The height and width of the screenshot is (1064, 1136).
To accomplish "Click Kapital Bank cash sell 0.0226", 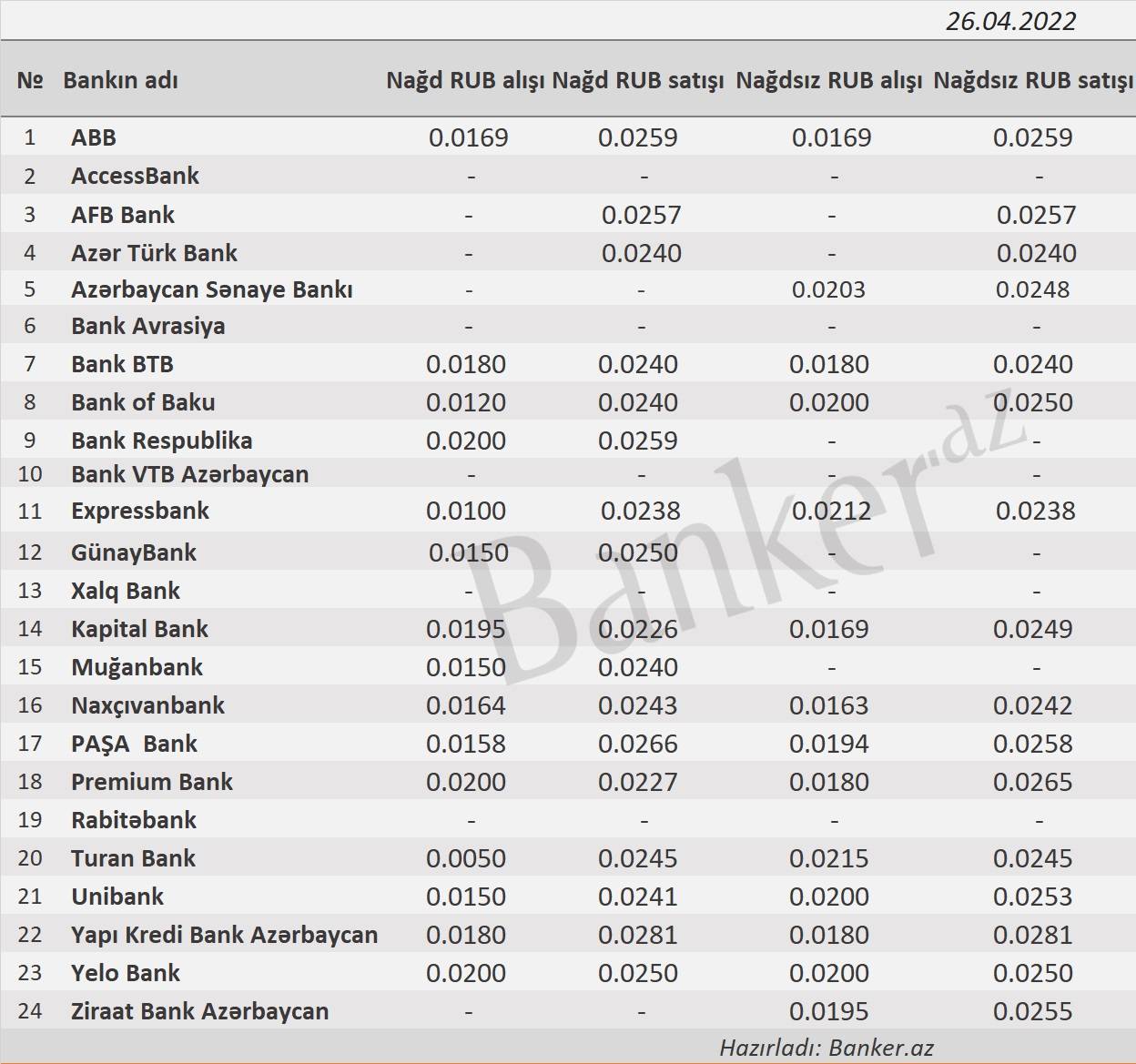I will point(638,629).
